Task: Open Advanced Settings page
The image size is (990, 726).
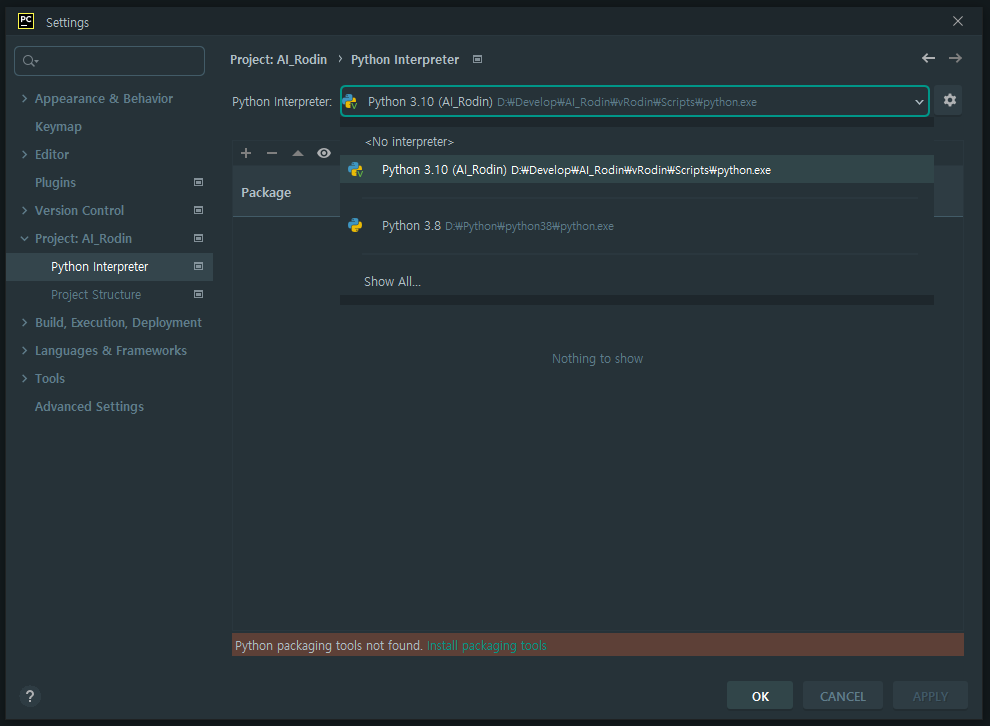Action: [x=89, y=407]
